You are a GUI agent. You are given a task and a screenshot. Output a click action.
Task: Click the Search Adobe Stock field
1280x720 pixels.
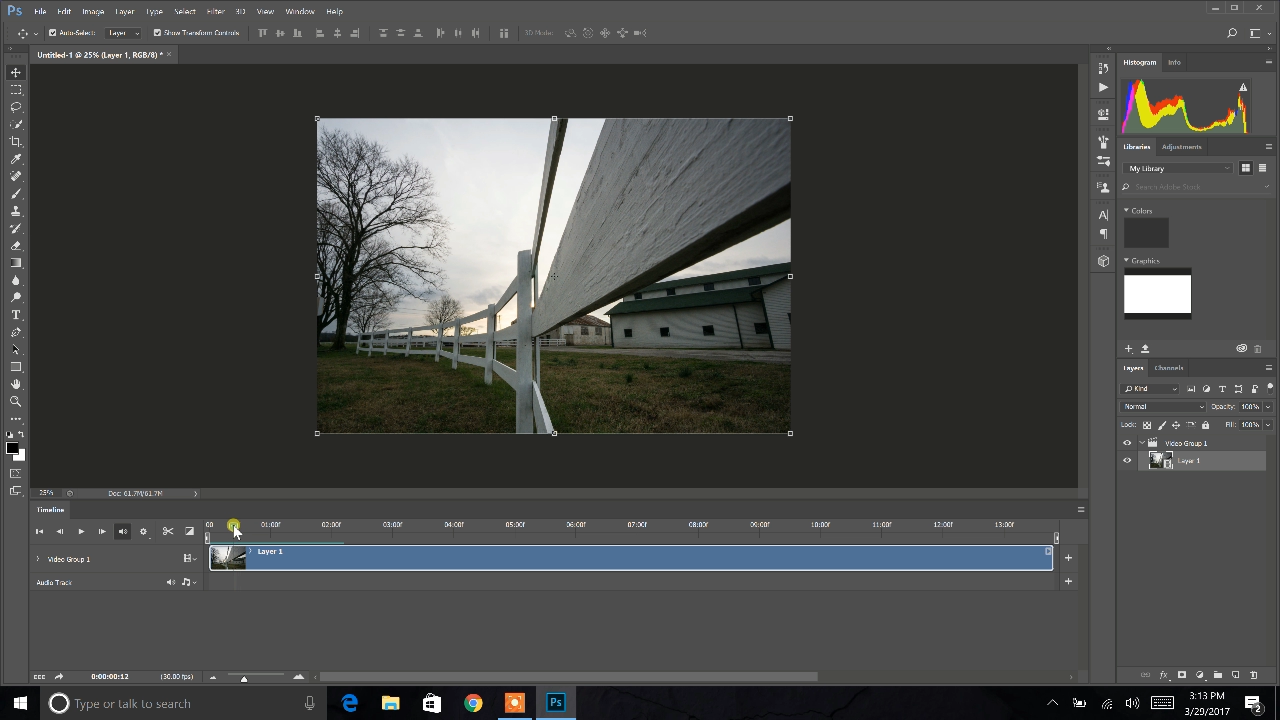tap(1196, 187)
